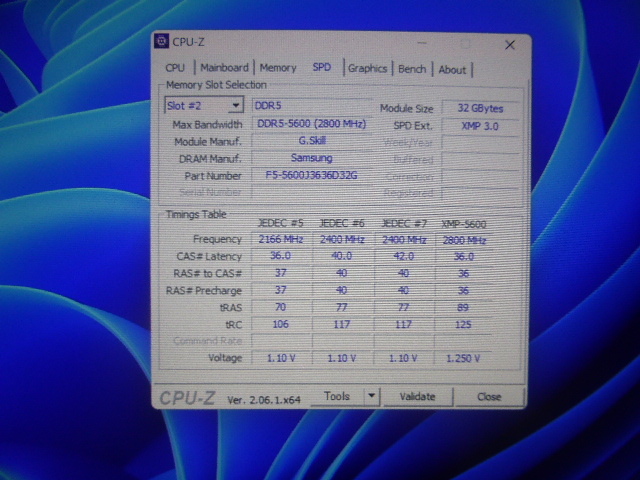Image resolution: width=640 pixels, height=480 pixels.
Task: Open the CPU tab
Action: point(175,68)
